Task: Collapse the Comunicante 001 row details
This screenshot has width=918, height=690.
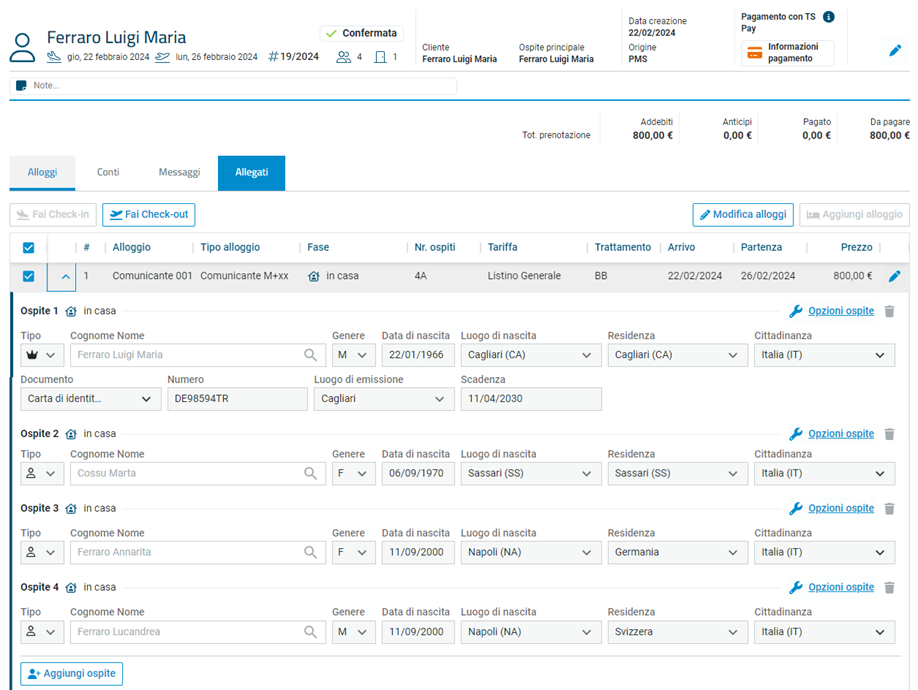Action: [66, 277]
